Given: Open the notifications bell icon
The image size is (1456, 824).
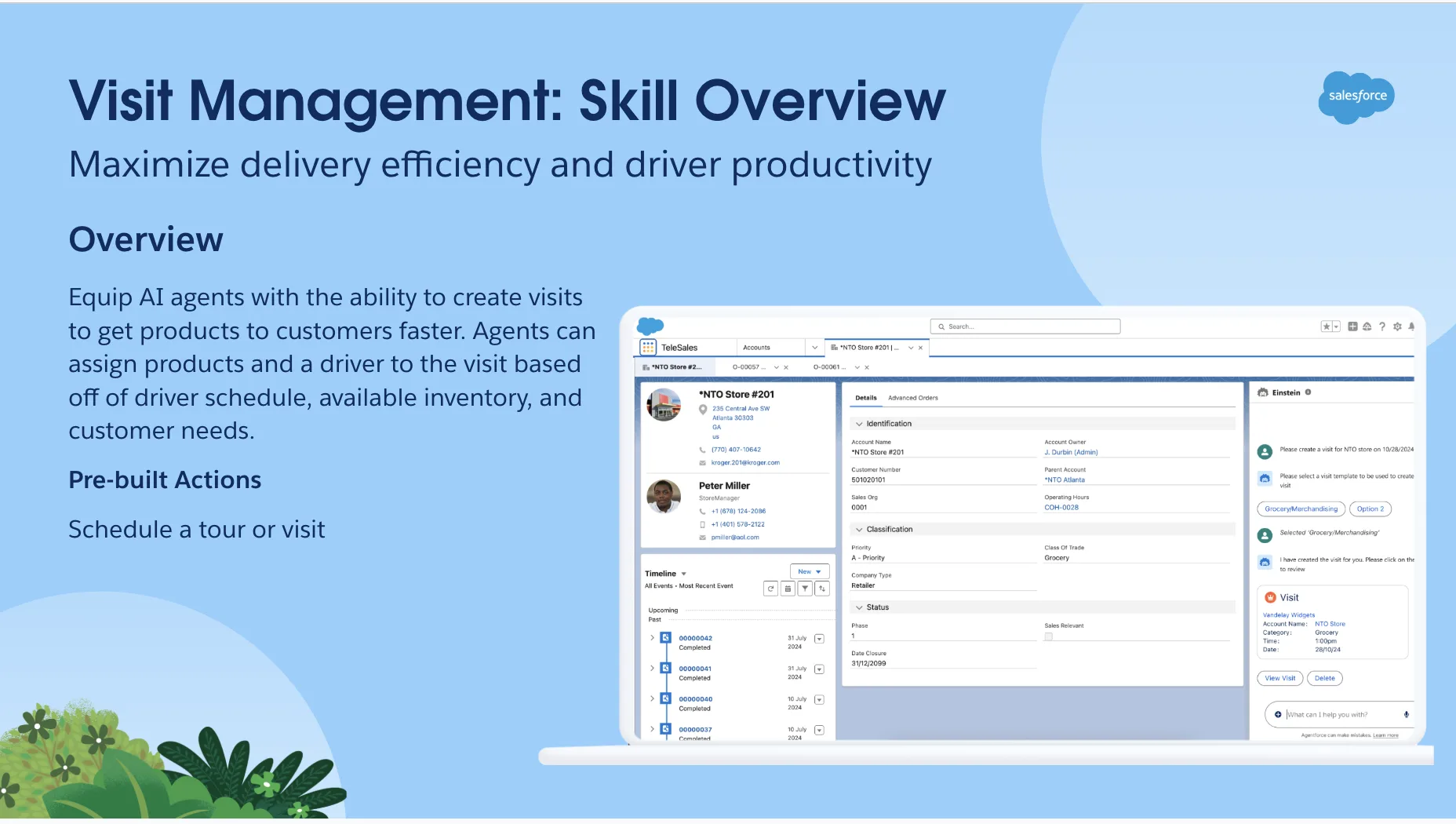Looking at the screenshot, I should tap(1411, 326).
